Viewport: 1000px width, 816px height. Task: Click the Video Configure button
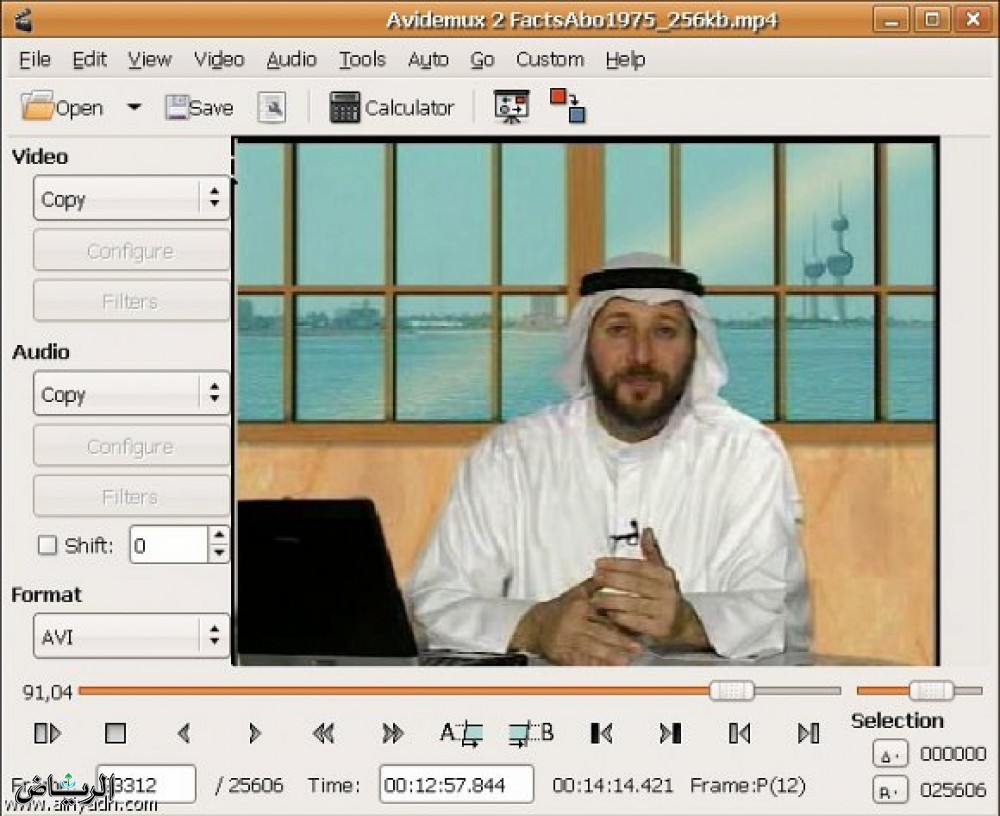coord(131,251)
